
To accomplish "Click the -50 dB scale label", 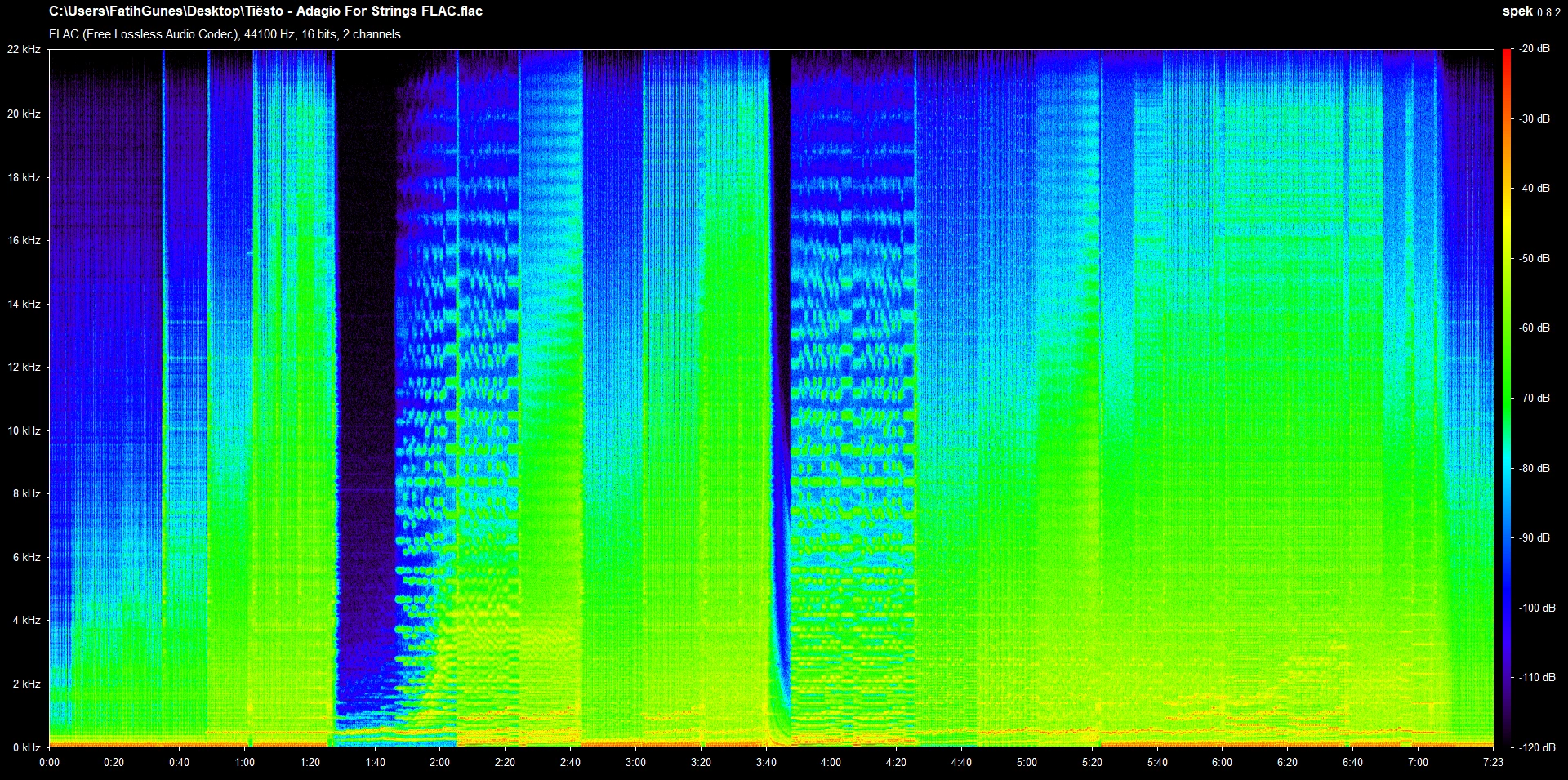I will pos(1535,258).
